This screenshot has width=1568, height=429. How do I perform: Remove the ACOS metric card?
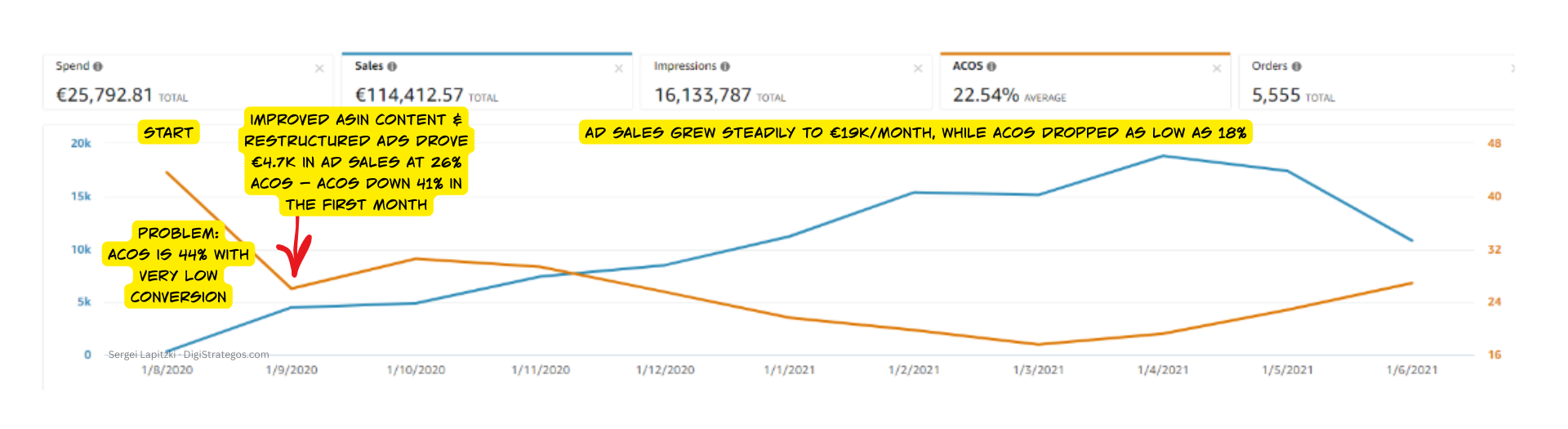pyautogui.click(x=1217, y=69)
